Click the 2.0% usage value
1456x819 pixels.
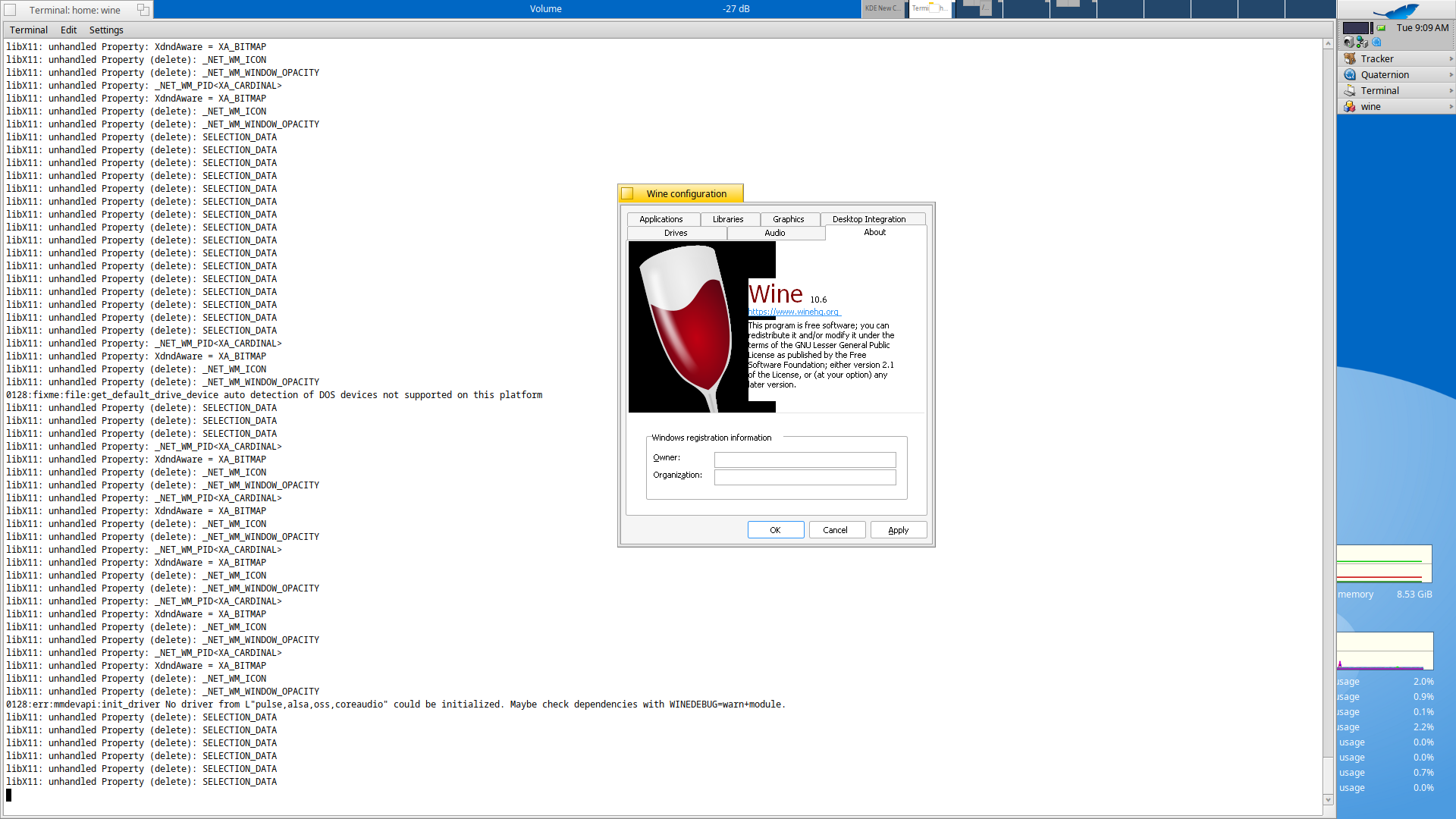pyautogui.click(x=1423, y=682)
